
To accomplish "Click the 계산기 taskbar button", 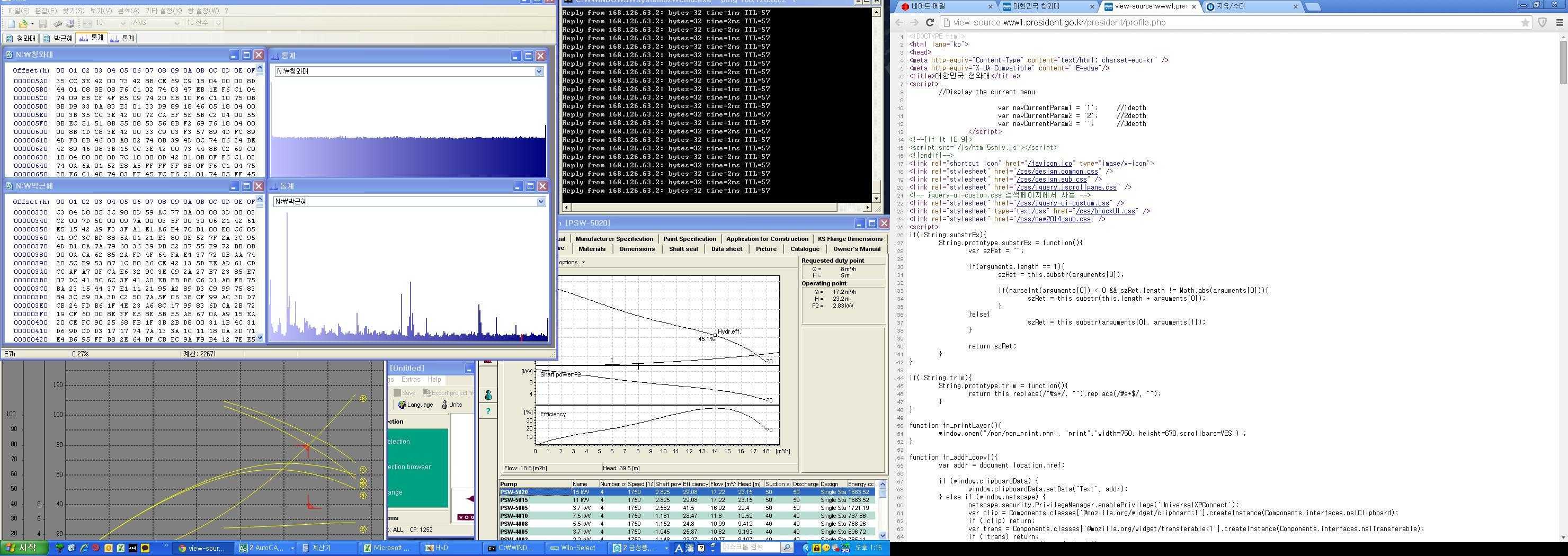I will (327, 548).
